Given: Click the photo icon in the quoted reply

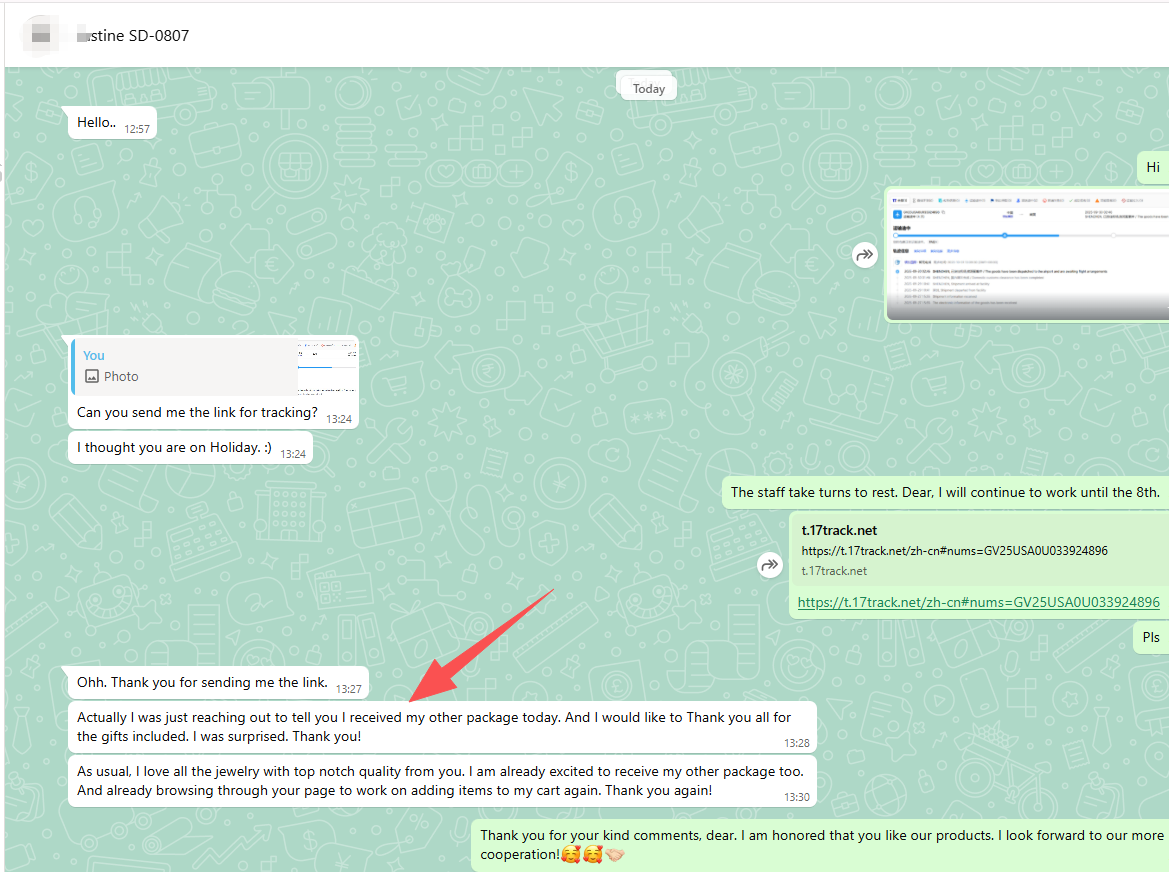Looking at the screenshot, I should (92, 376).
